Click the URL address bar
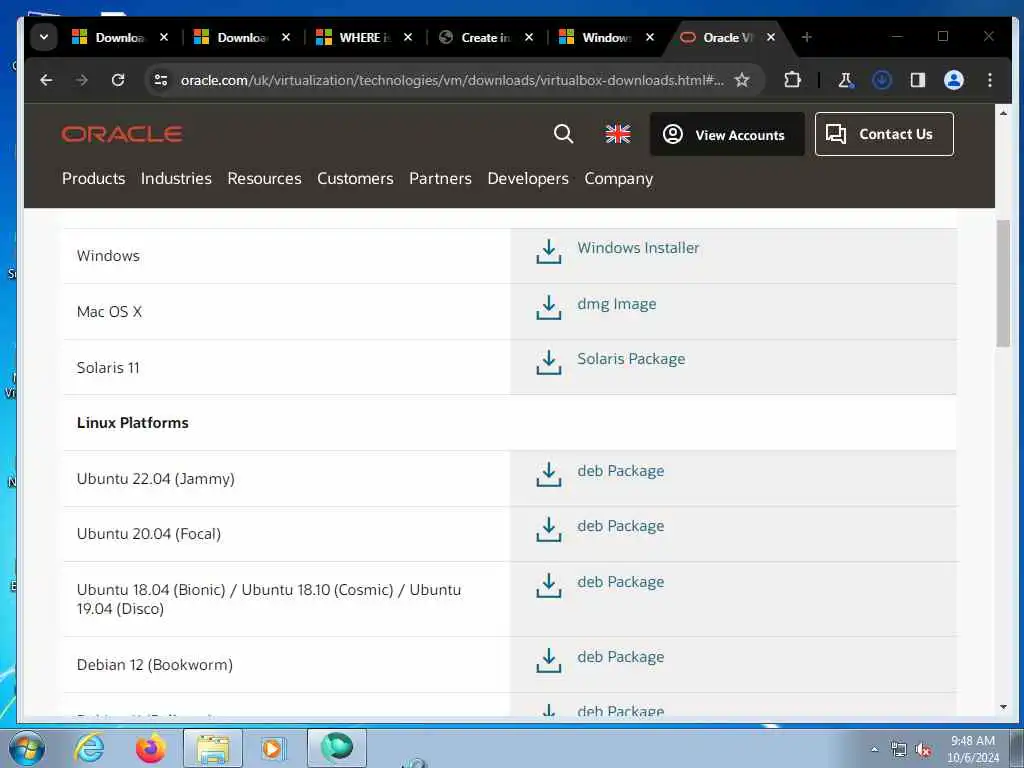 point(451,80)
